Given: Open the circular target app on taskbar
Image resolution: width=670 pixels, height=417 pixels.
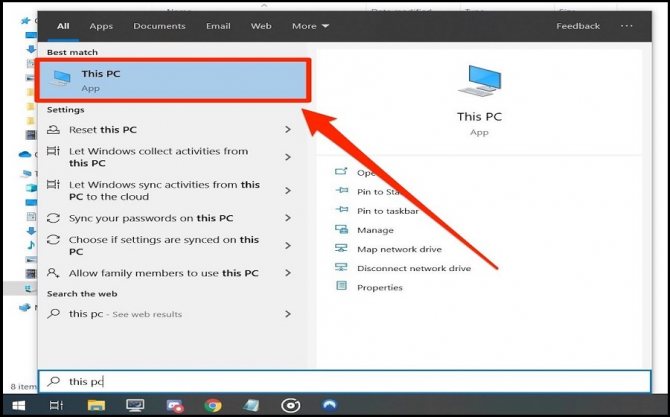Looking at the screenshot, I should (x=291, y=405).
